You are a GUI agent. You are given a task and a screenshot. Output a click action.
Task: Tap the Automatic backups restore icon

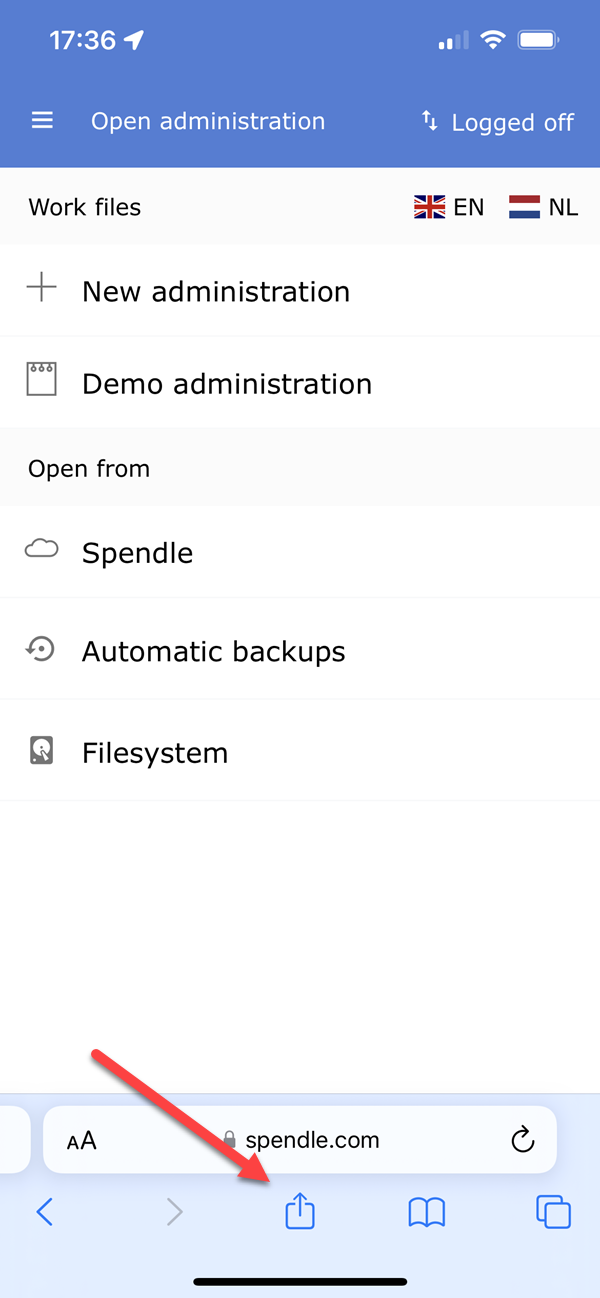pyautogui.click(x=41, y=650)
